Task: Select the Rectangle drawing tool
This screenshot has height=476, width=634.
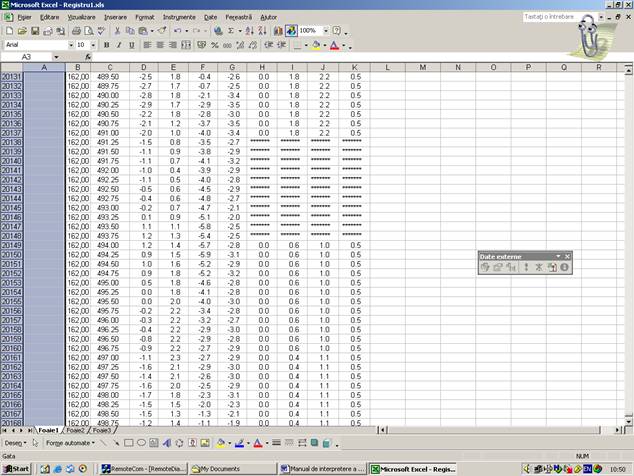Action: point(130,442)
